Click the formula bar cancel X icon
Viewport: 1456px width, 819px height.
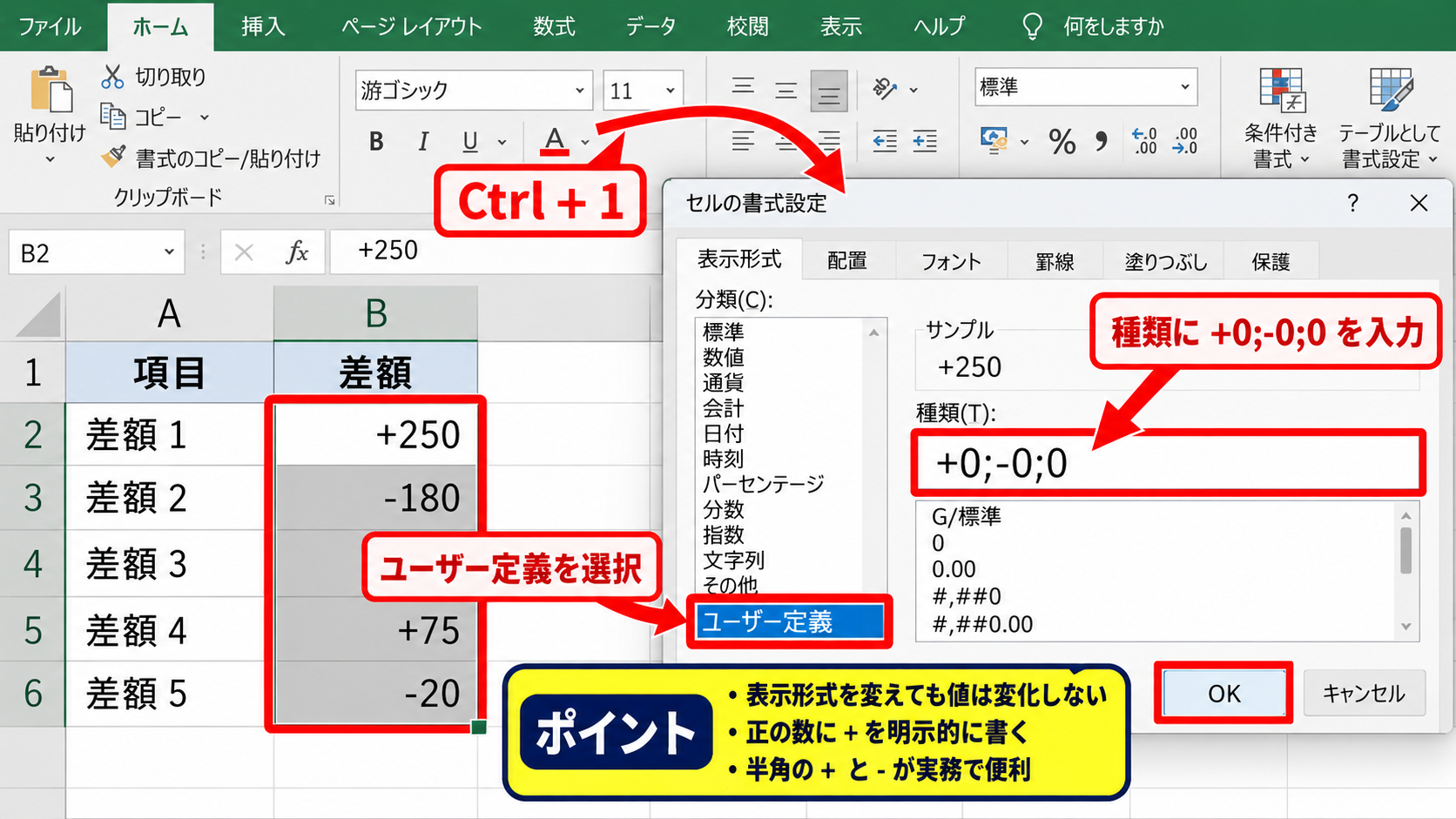[x=244, y=252]
